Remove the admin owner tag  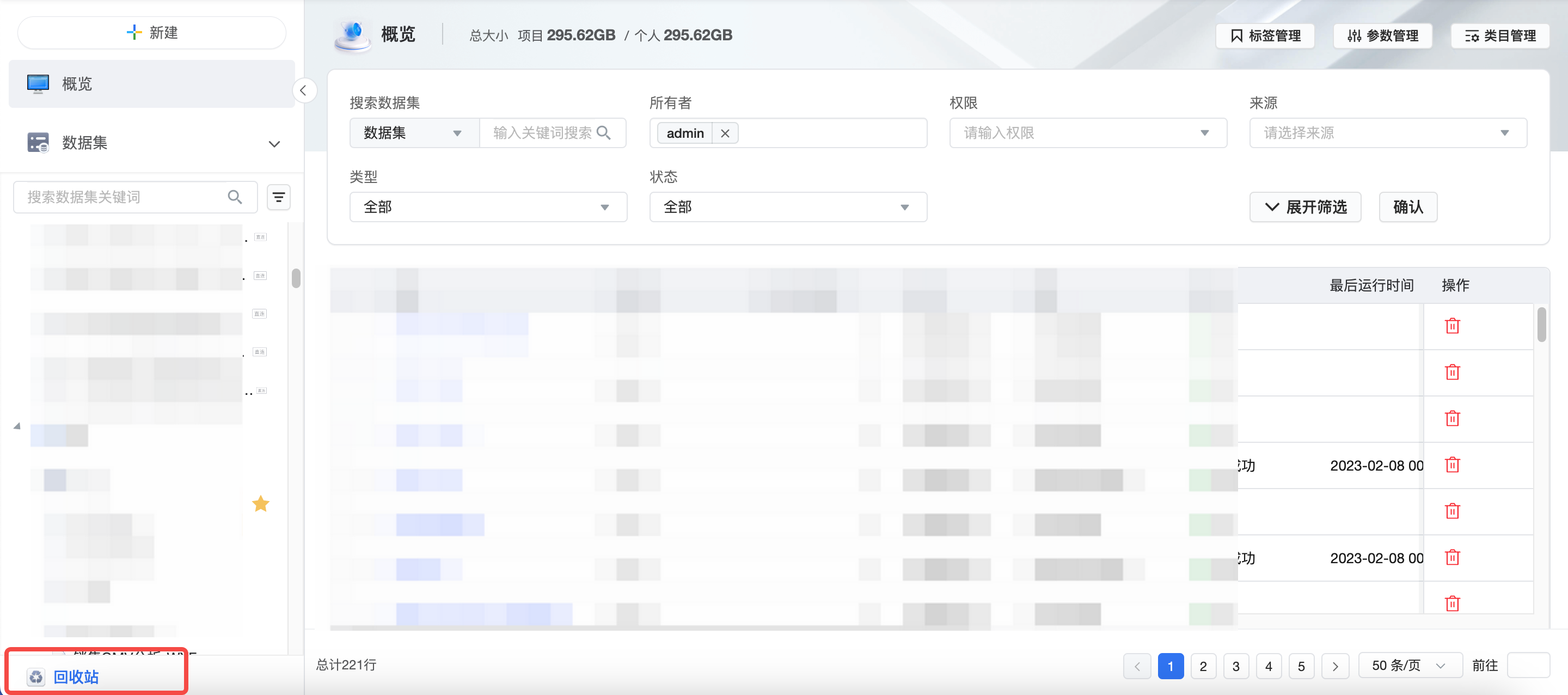coord(724,133)
